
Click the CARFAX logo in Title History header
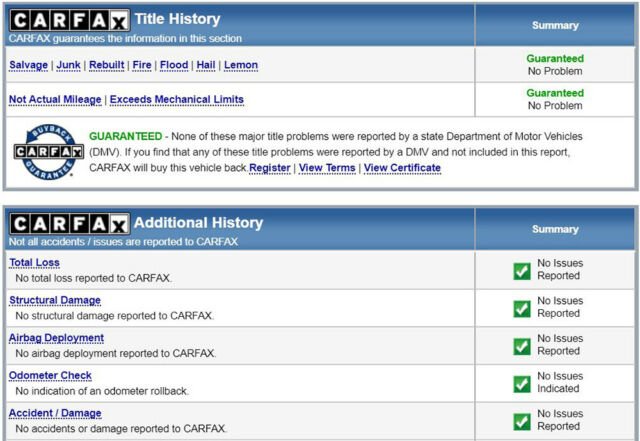point(70,20)
